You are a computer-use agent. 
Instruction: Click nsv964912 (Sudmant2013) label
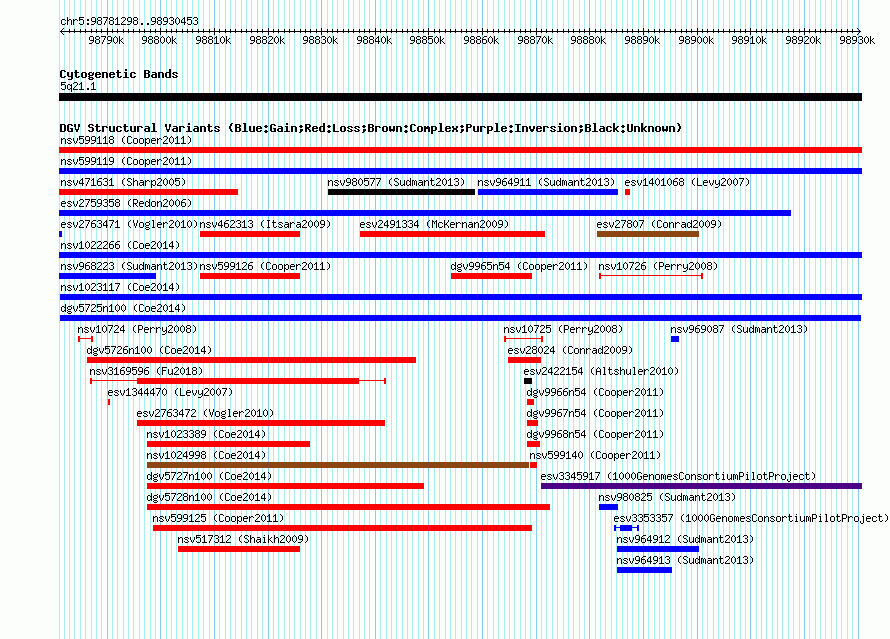pyautogui.click(x=685, y=539)
